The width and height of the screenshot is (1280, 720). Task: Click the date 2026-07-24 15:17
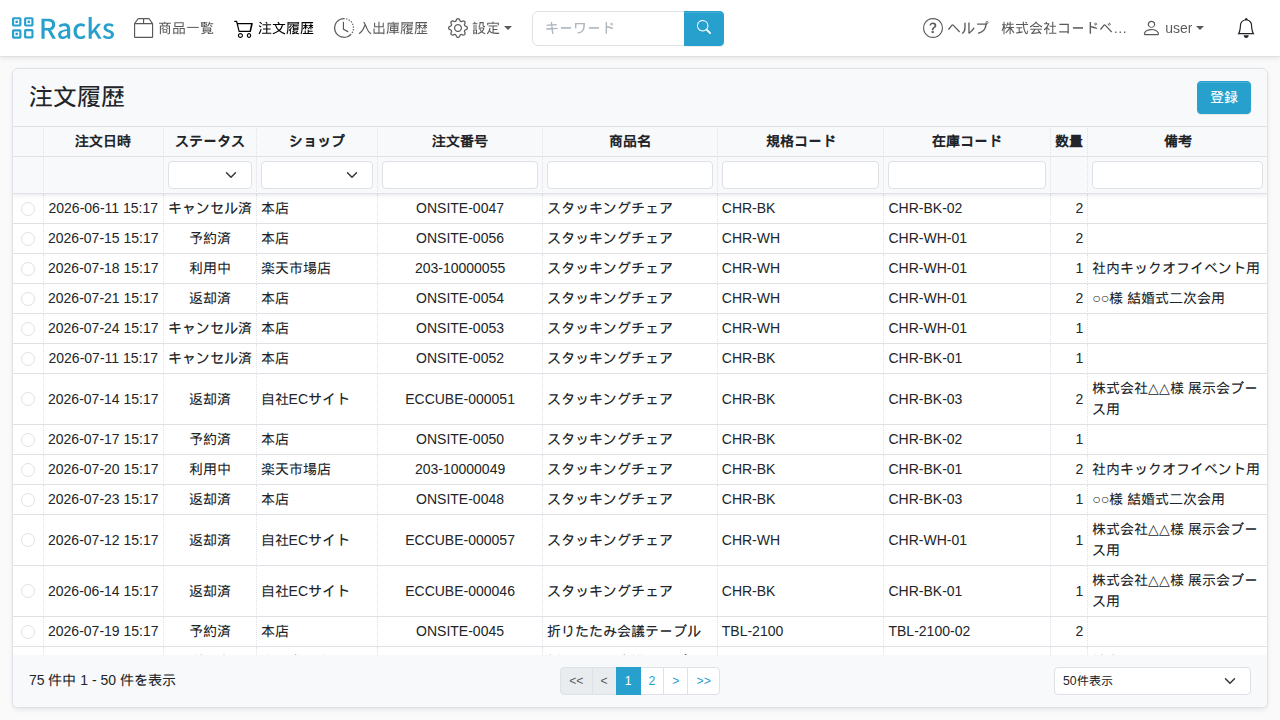tap(103, 328)
